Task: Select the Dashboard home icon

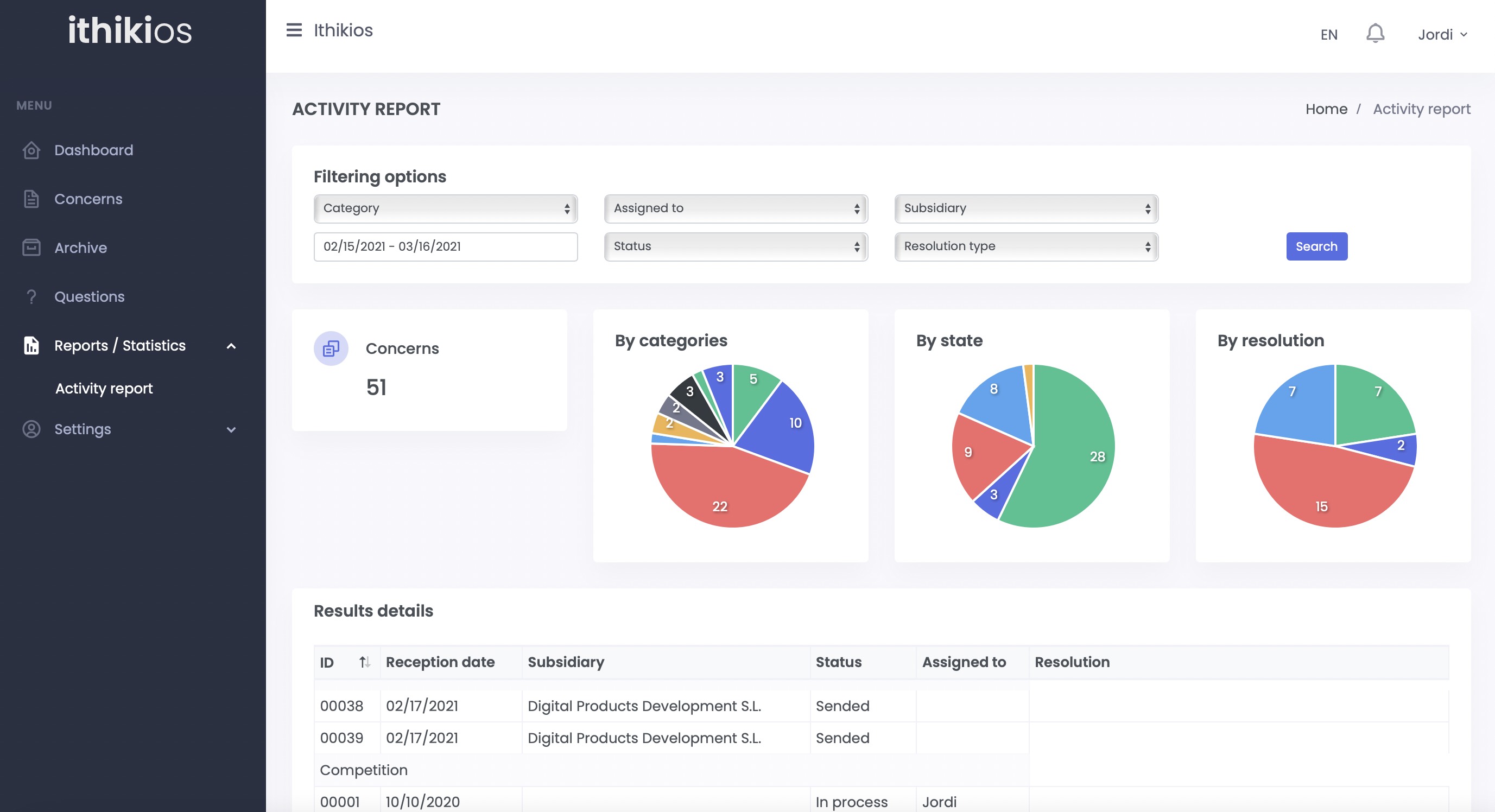Action: [x=31, y=150]
